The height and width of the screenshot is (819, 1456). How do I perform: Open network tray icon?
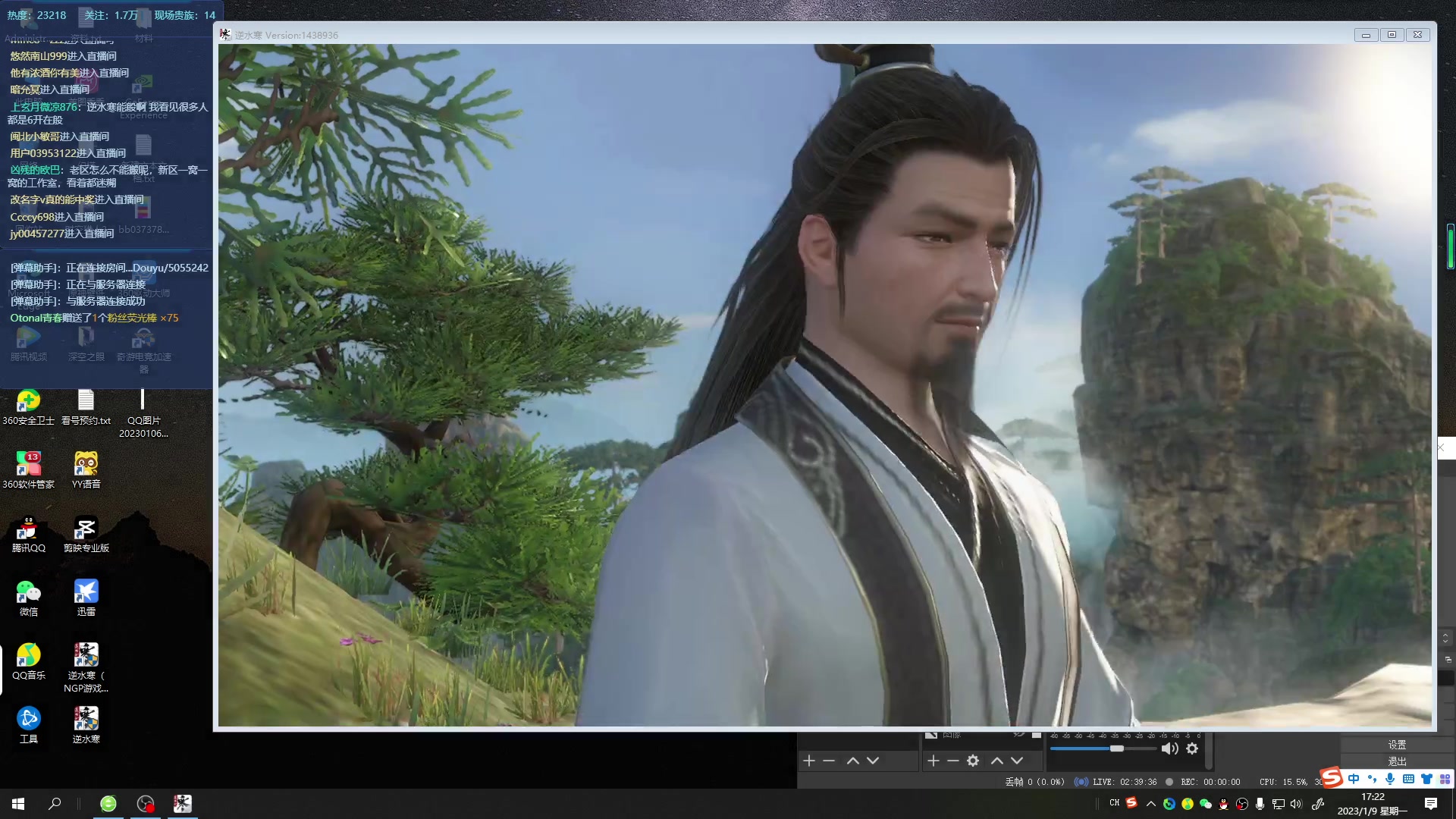click(1279, 804)
